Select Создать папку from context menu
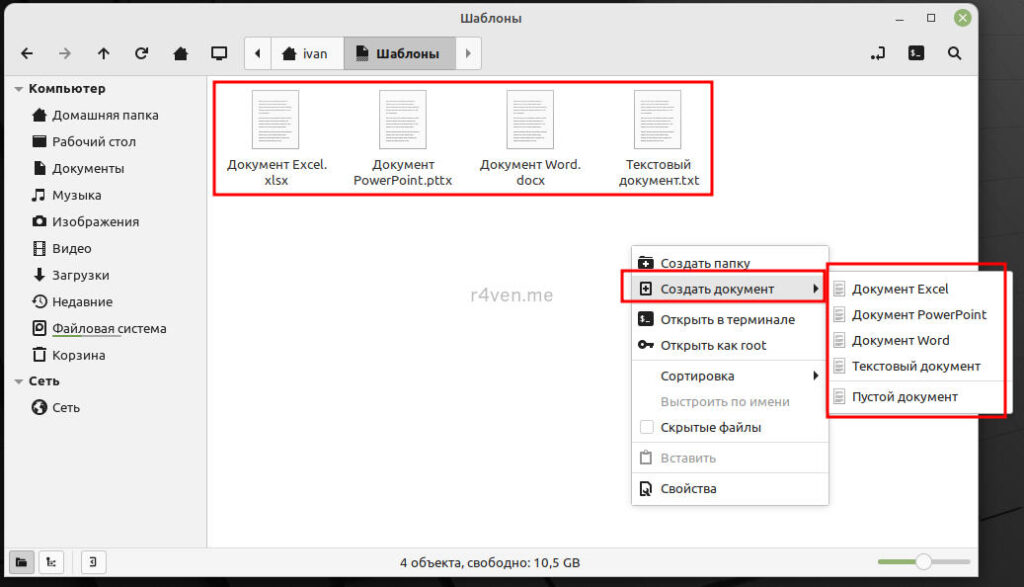 (x=705, y=263)
